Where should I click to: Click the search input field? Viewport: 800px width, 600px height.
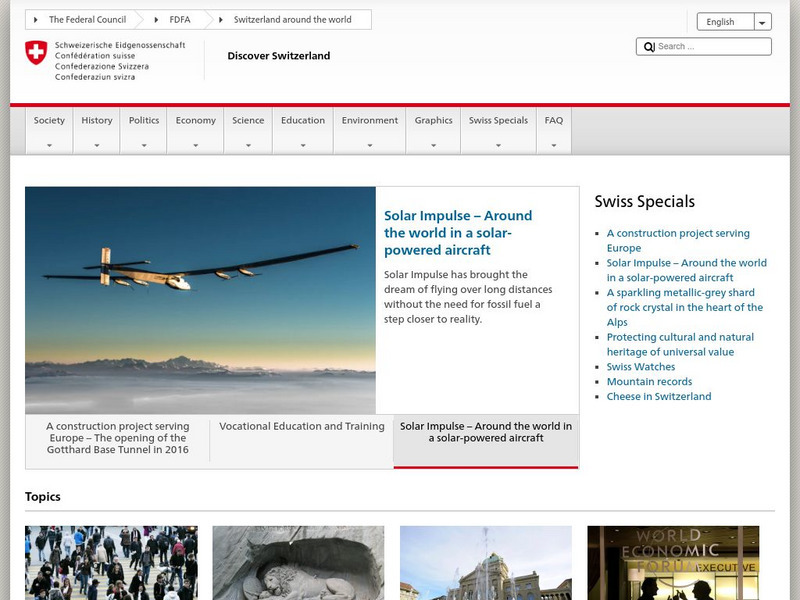pos(704,46)
